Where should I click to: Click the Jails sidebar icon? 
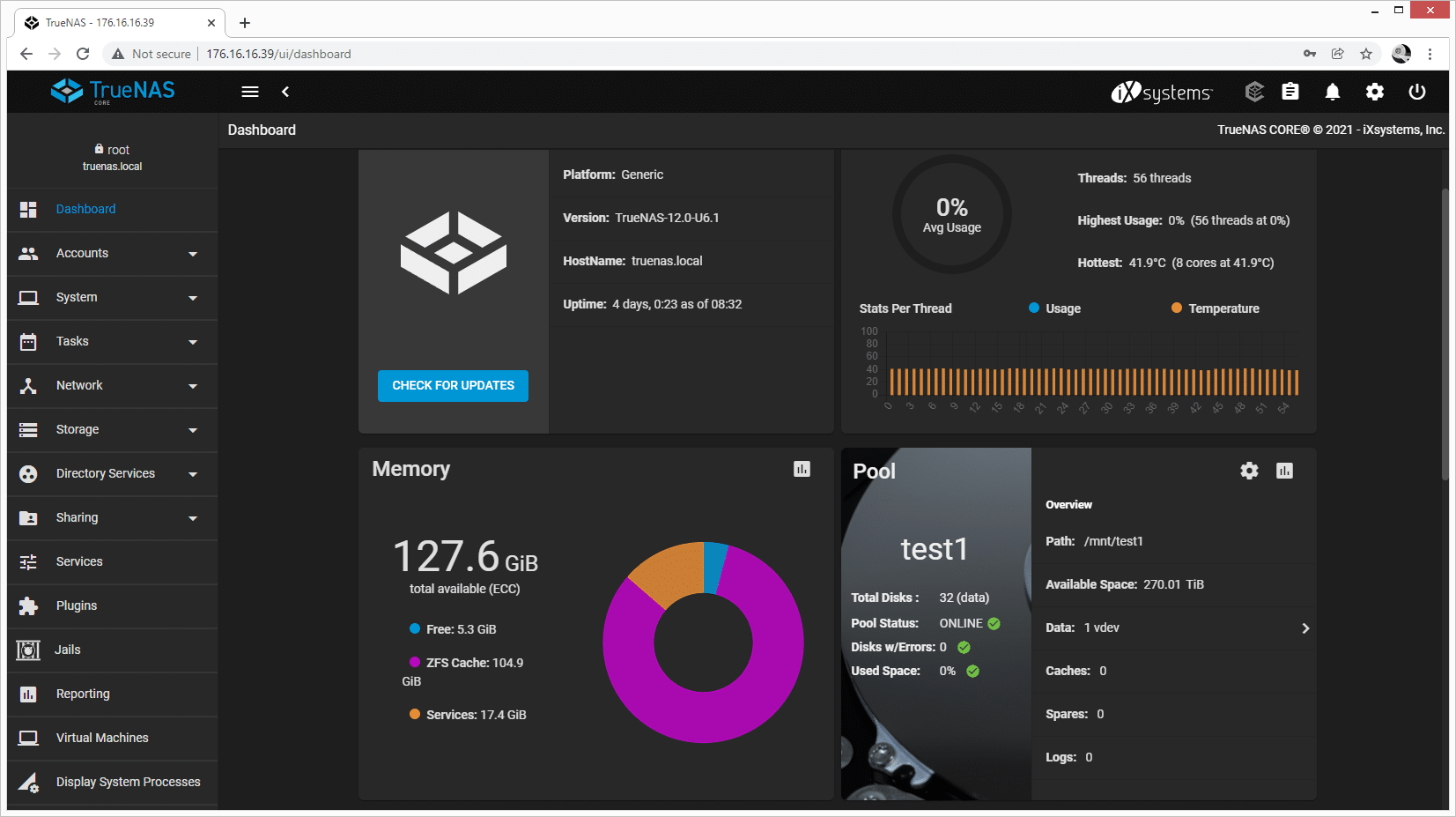[x=28, y=650]
